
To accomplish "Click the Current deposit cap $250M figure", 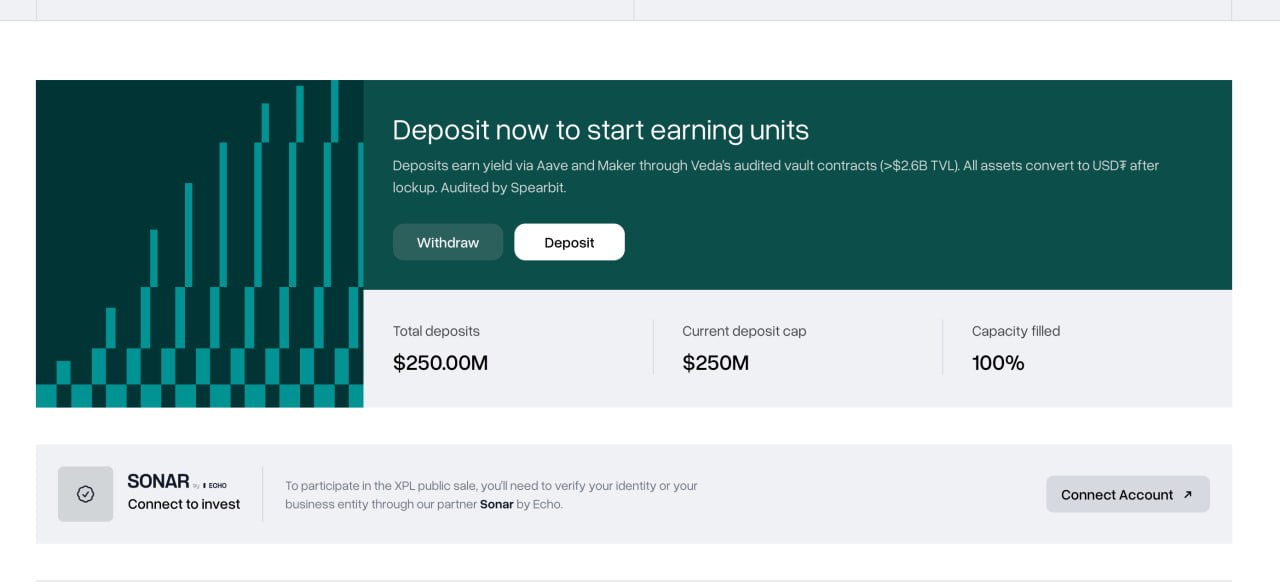I will pos(716,363).
